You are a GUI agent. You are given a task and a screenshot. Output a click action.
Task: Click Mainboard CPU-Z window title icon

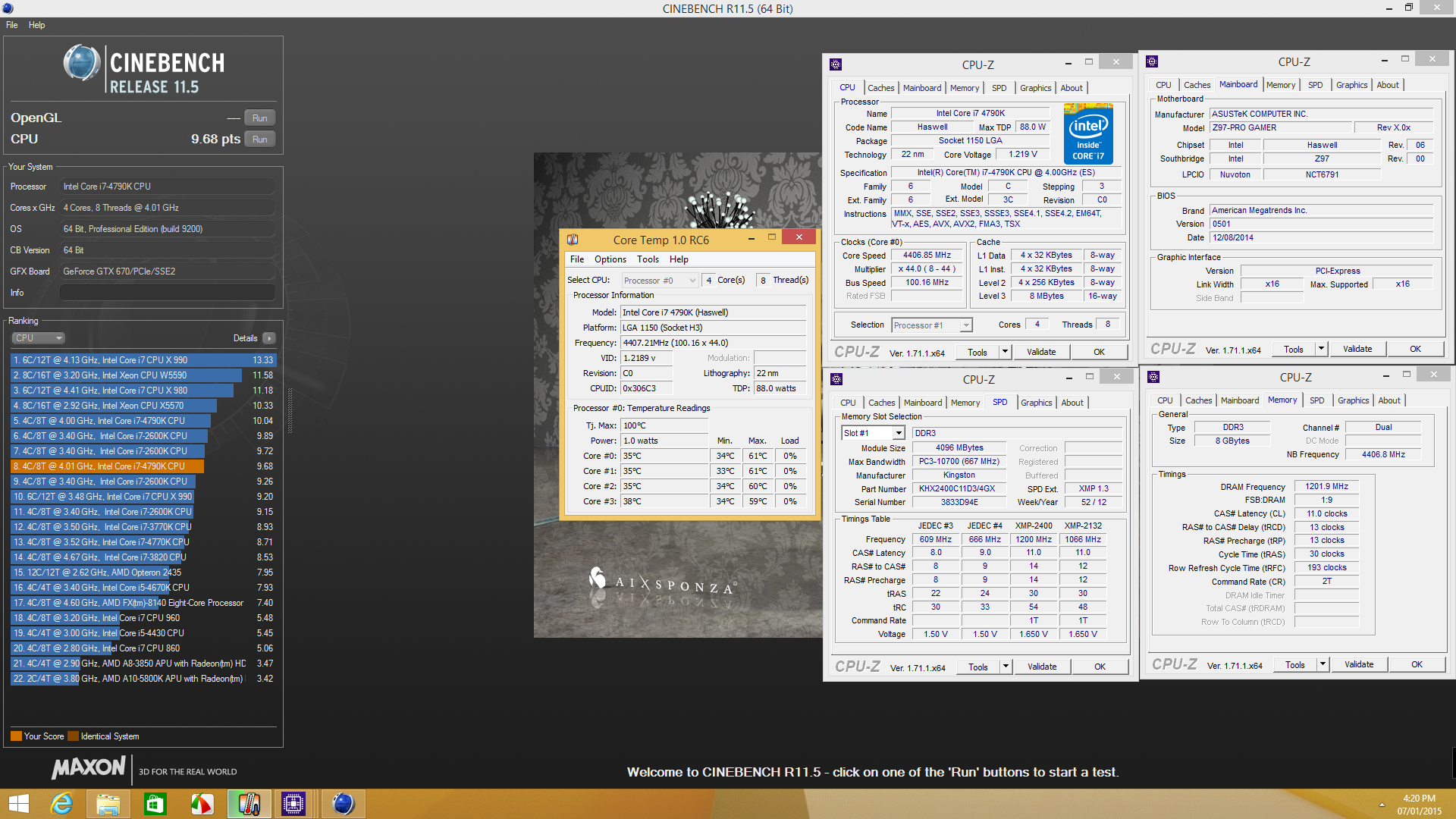click(x=1152, y=61)
